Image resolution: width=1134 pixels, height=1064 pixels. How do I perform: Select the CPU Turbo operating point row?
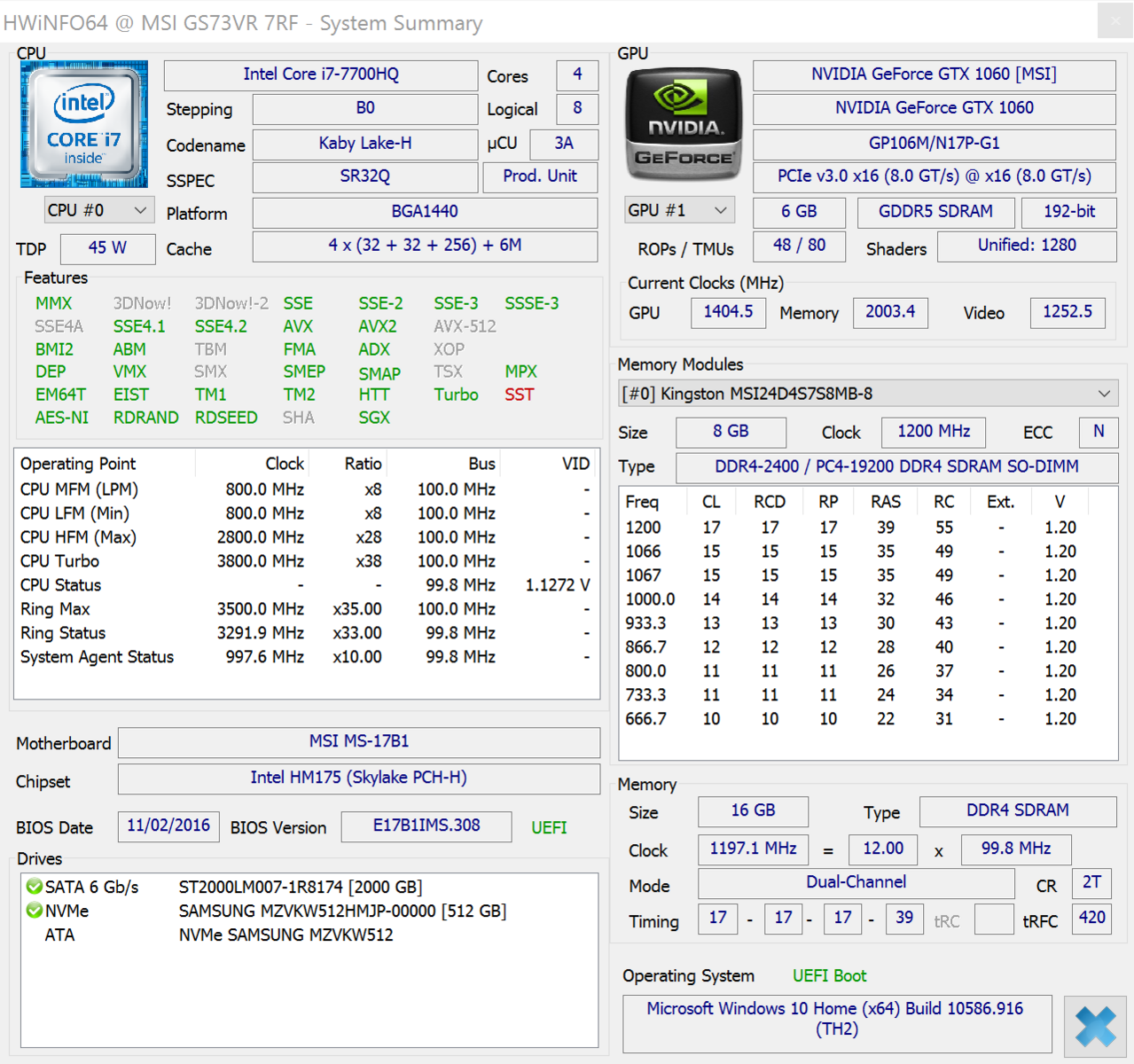[306, 561]
